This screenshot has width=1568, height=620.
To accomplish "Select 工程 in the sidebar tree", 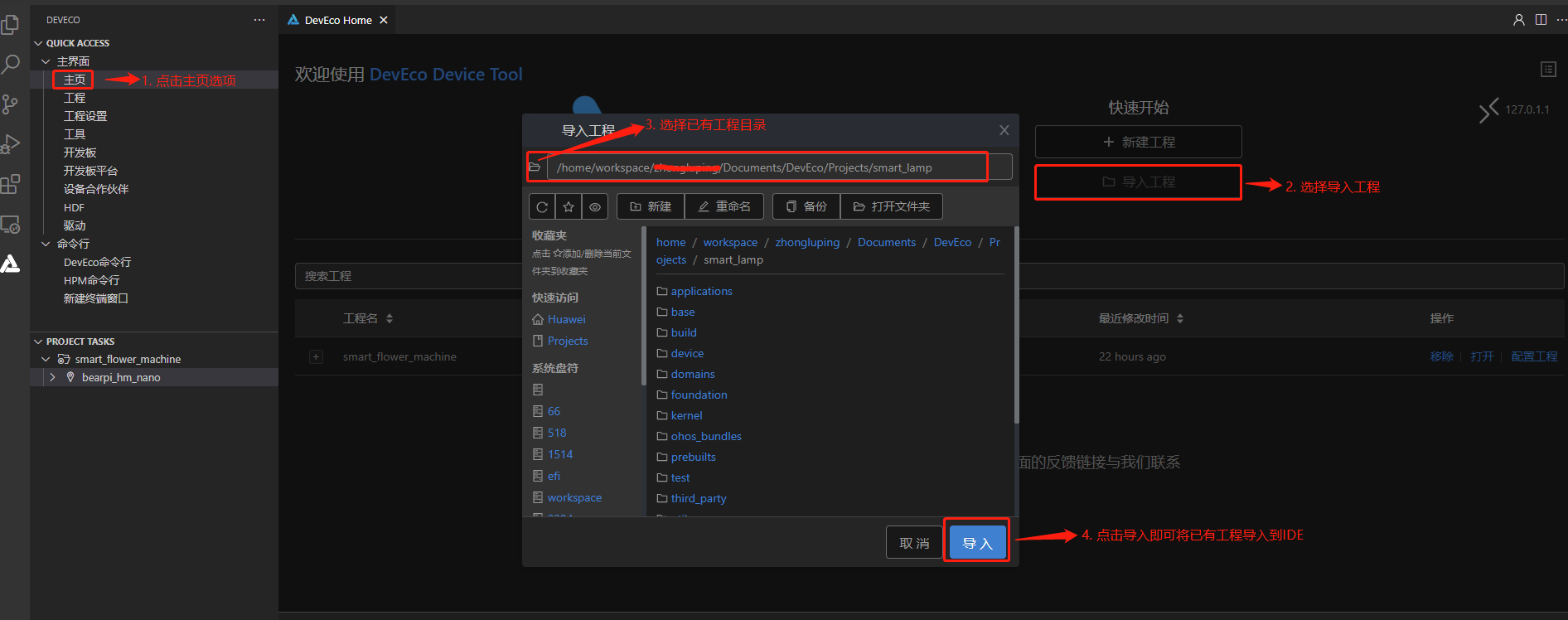I will (75, 98).
